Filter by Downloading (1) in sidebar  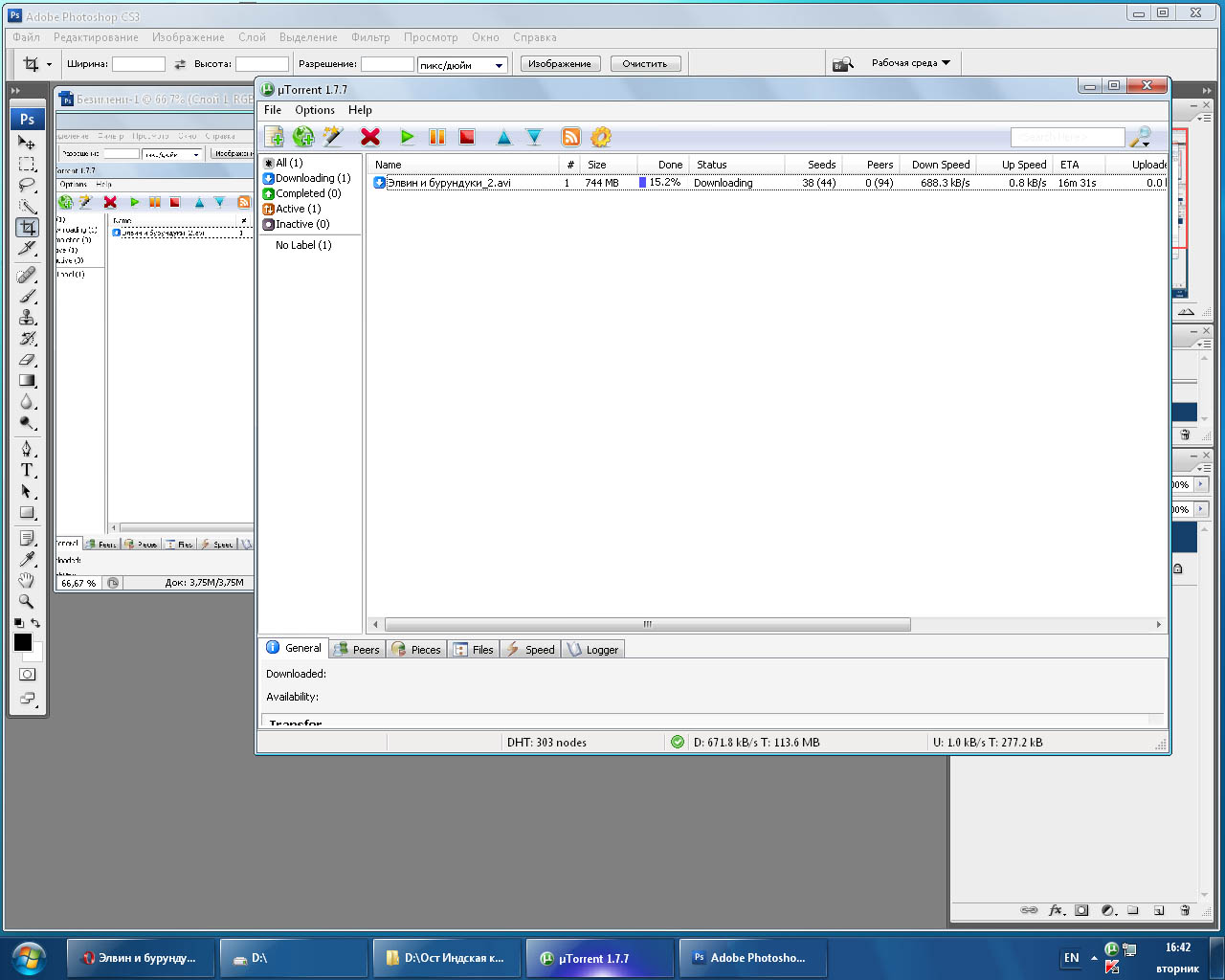(x=306, y=178)
